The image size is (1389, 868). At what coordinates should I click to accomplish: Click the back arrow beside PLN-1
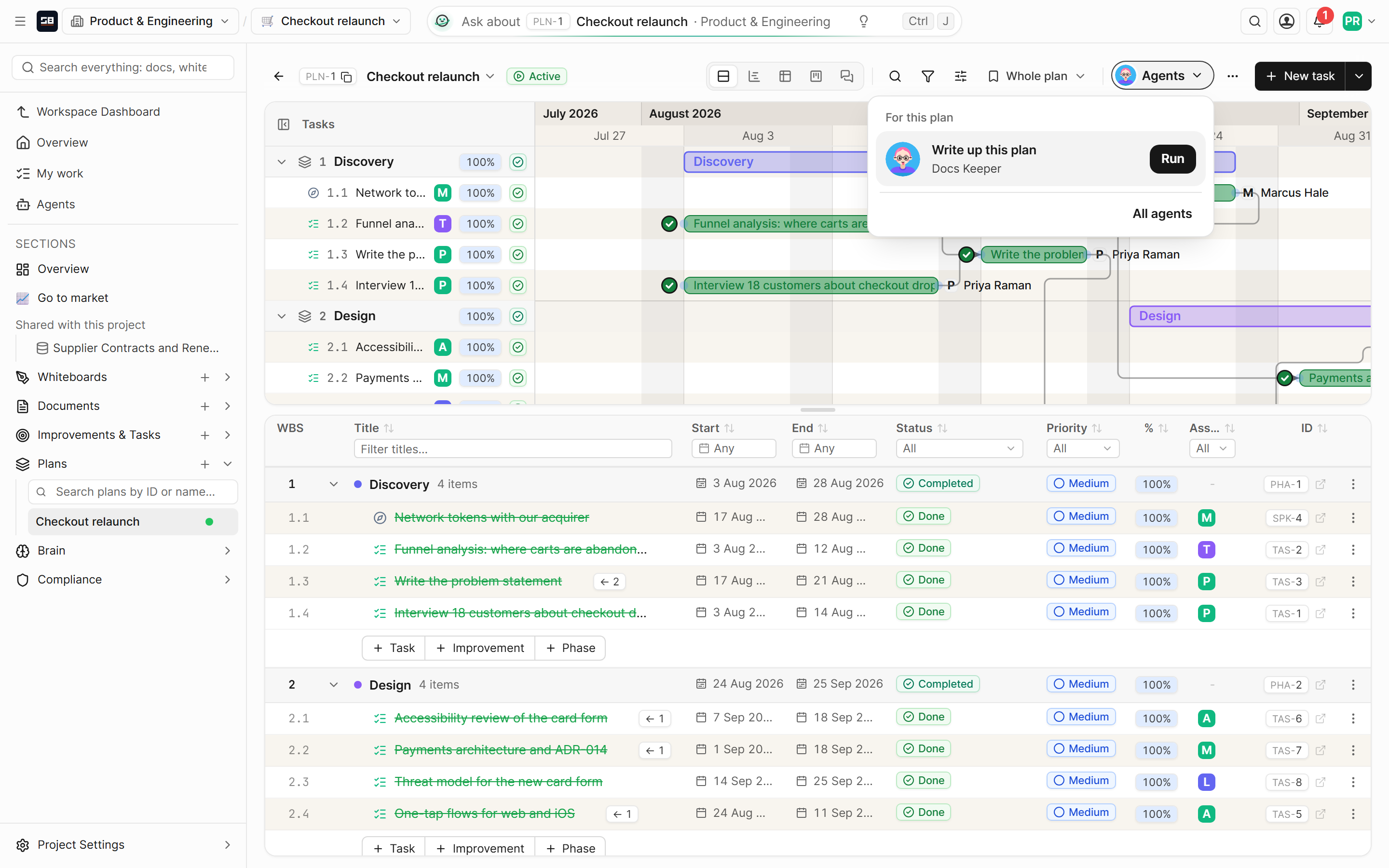[x=279, y=76]
